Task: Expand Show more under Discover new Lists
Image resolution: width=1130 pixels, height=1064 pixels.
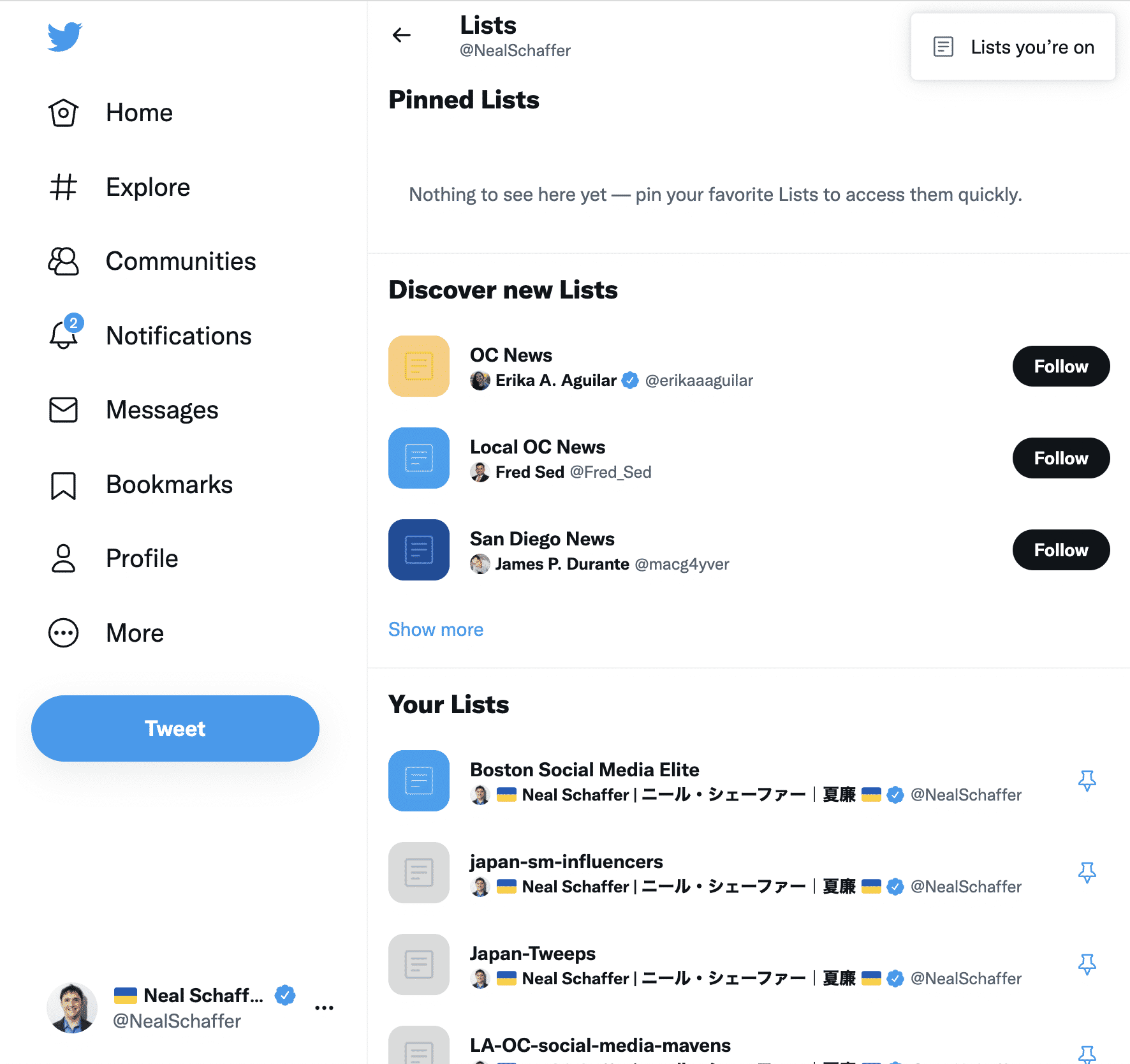Action: (436, 630)
